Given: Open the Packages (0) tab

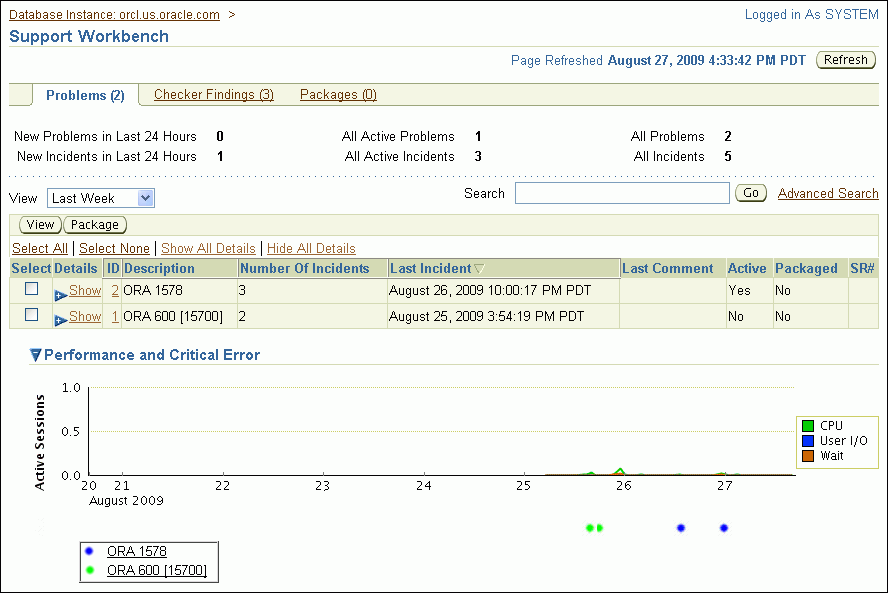Looking at the screenshot, I should [x=338, y=95].
